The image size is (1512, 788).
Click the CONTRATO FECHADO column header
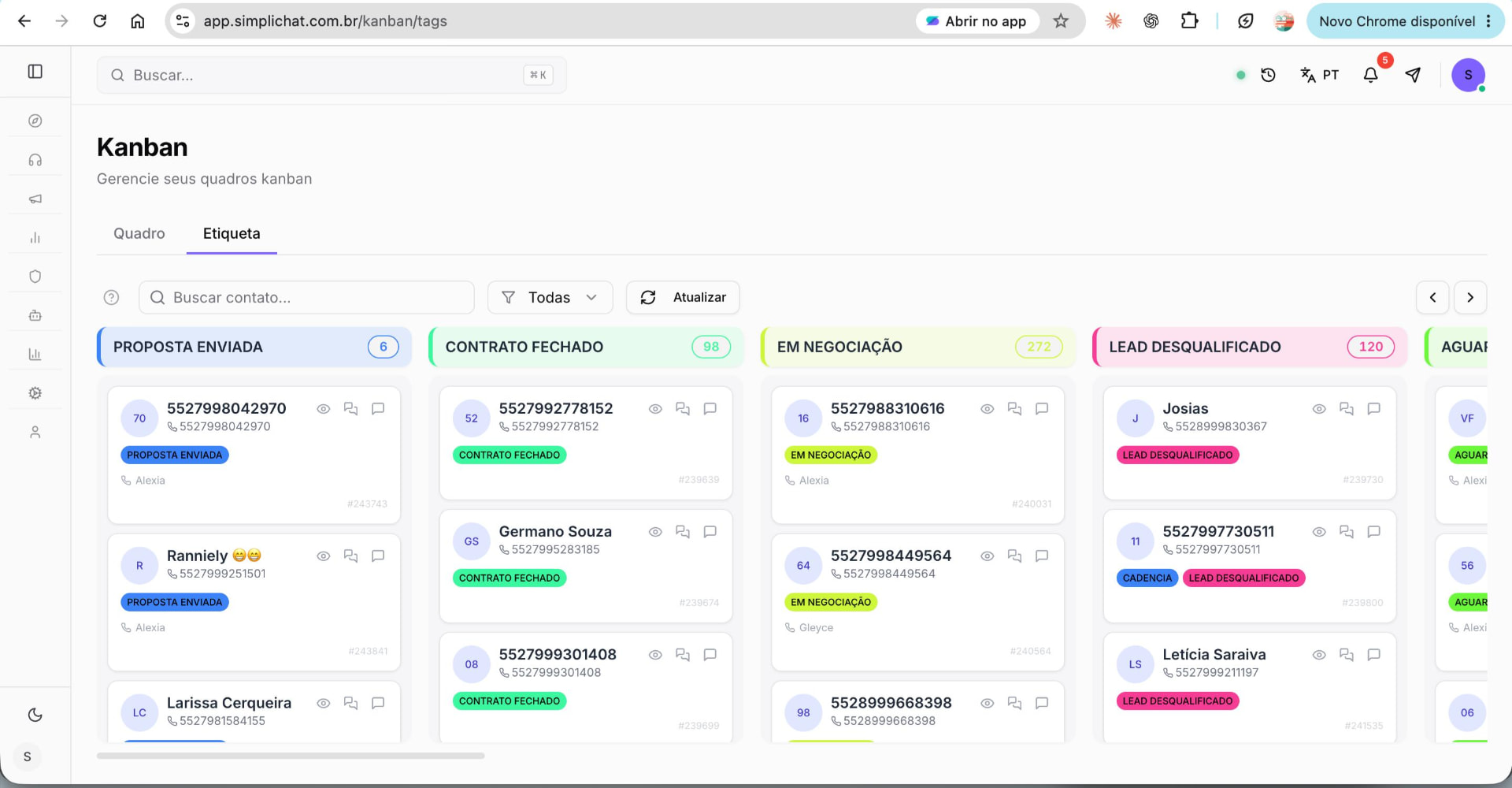tap(586, 347)
